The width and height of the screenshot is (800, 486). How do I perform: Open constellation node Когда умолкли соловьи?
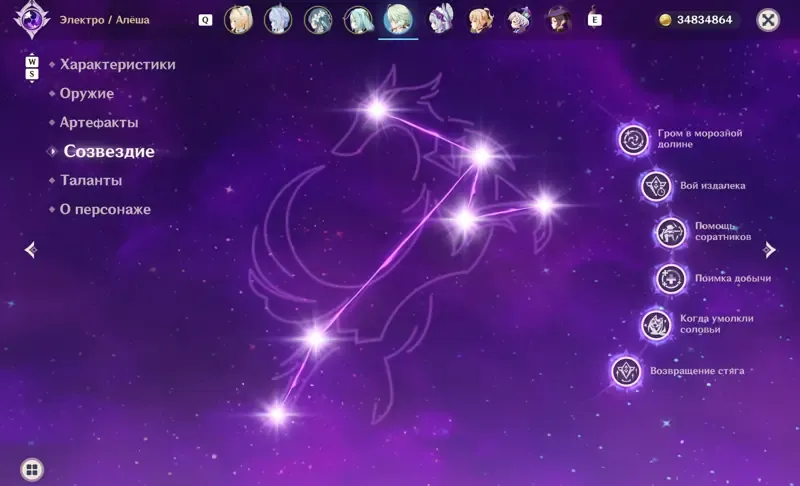656,324
